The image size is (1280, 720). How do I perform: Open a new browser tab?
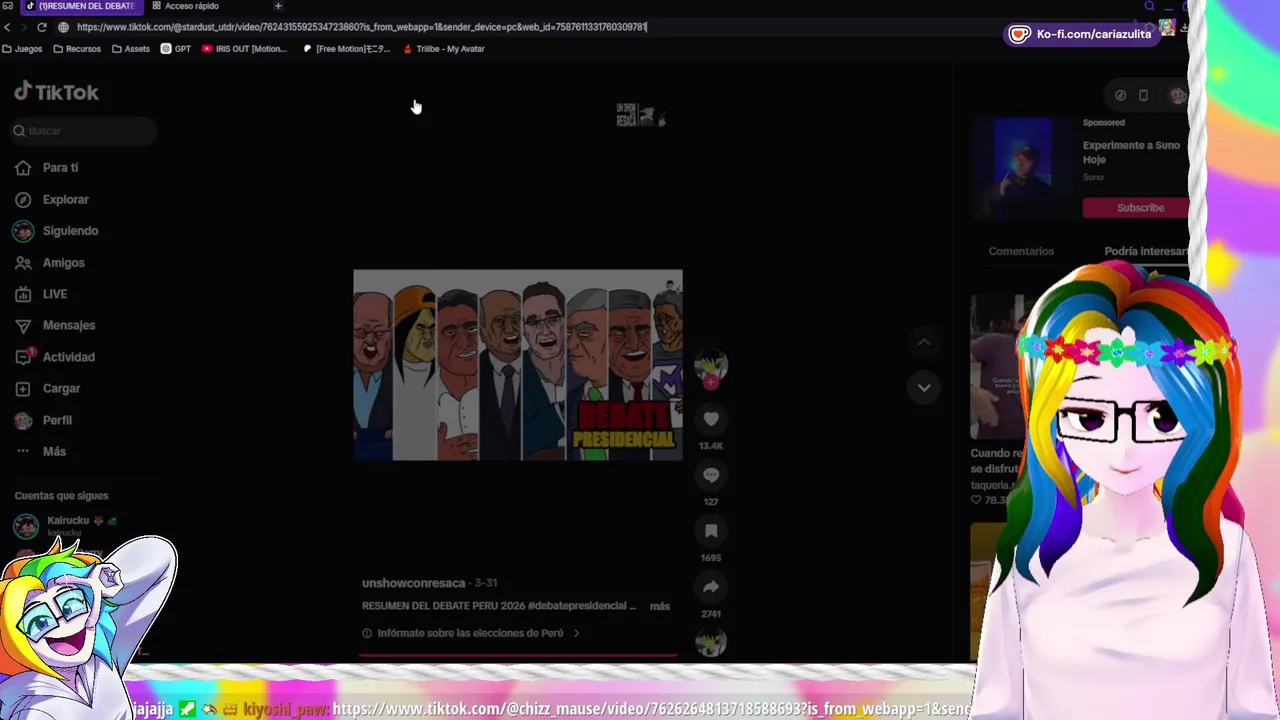pyautogui.click(x=278, y=6)
